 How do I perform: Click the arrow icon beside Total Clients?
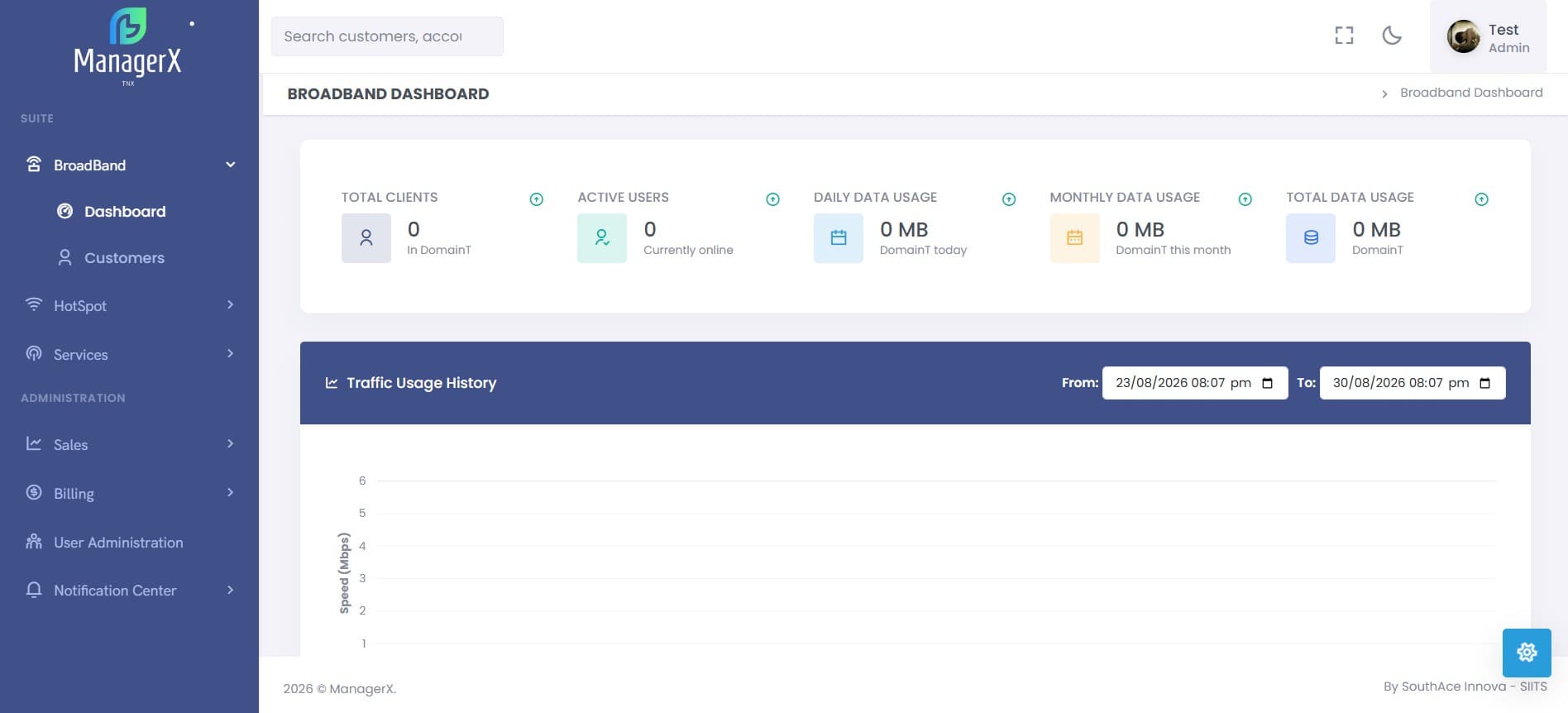click(536, 199)
